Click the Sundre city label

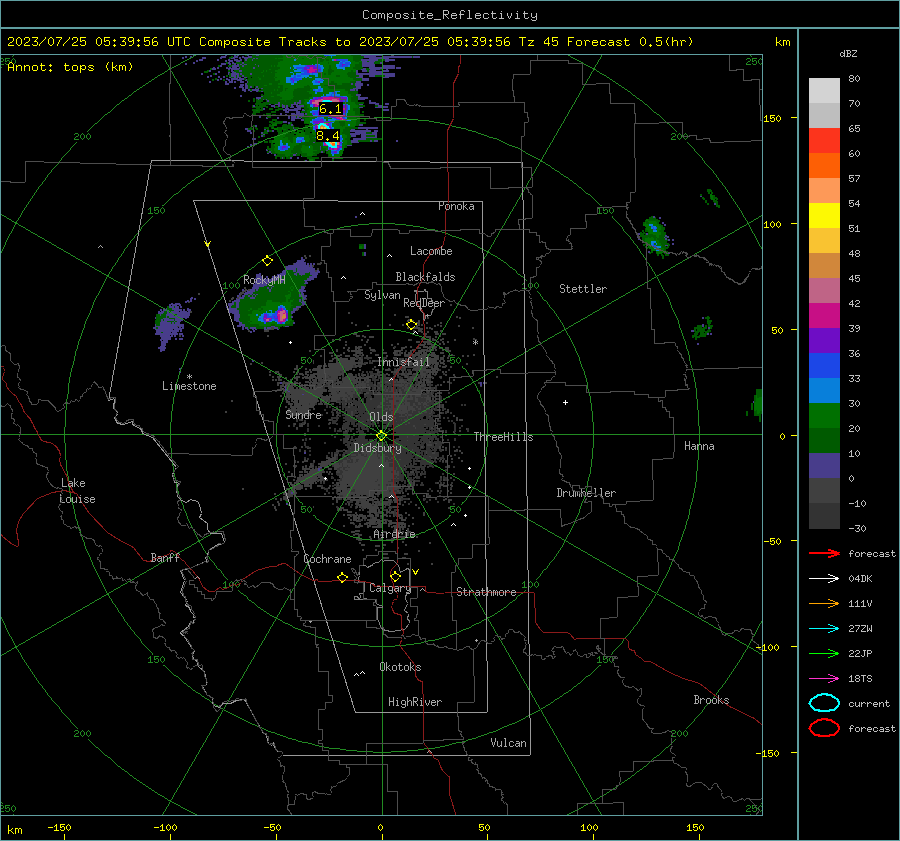(303, 414)
